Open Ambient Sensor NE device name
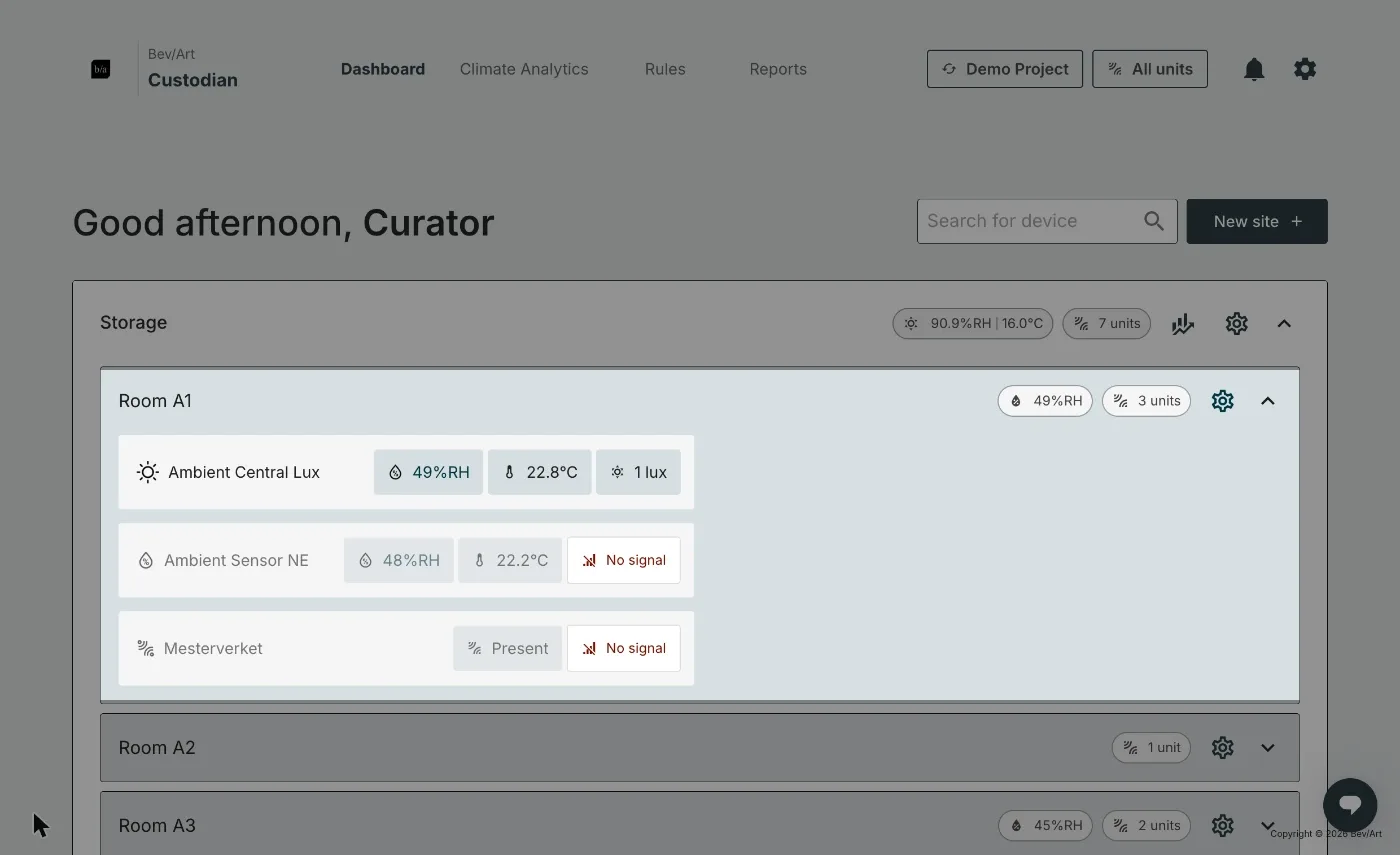1400x855 pixels. click(236, 560)
